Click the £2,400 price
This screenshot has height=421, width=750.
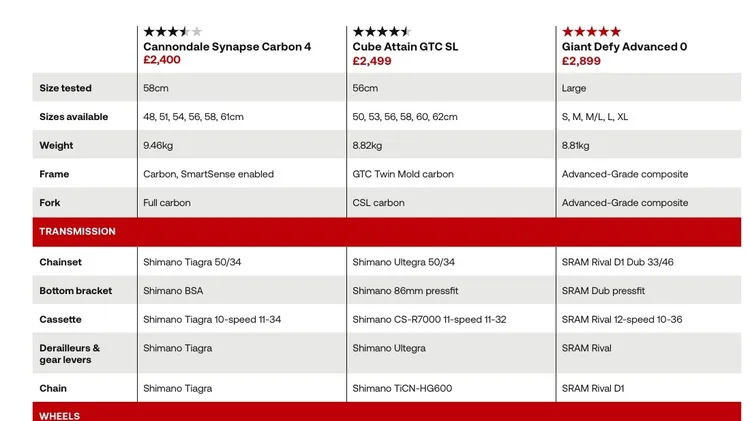click(162, 60)
